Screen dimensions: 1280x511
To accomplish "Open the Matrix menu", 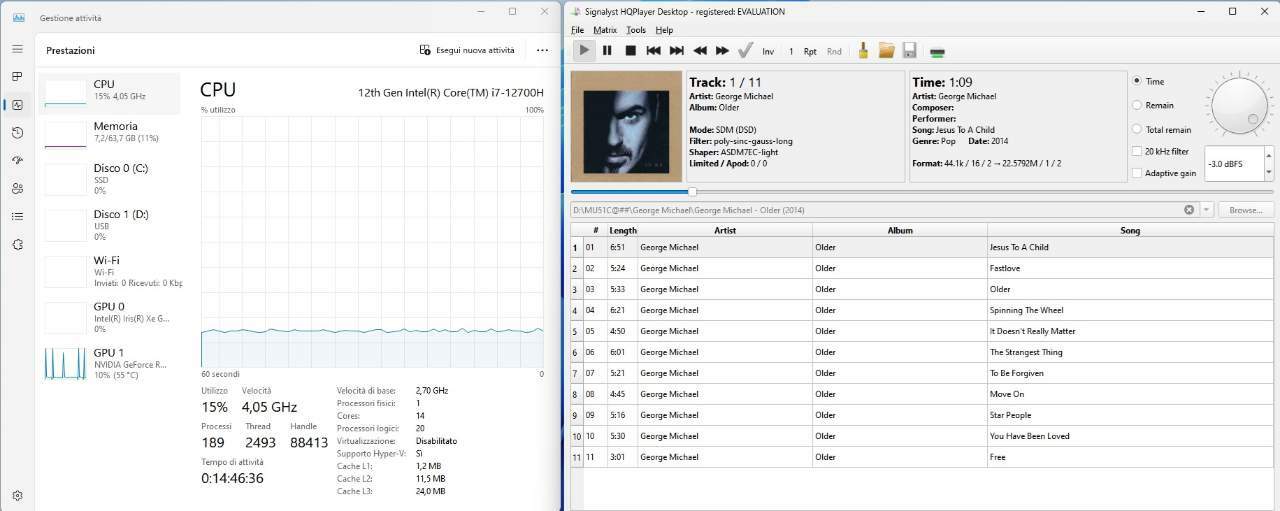I will 604,30.
